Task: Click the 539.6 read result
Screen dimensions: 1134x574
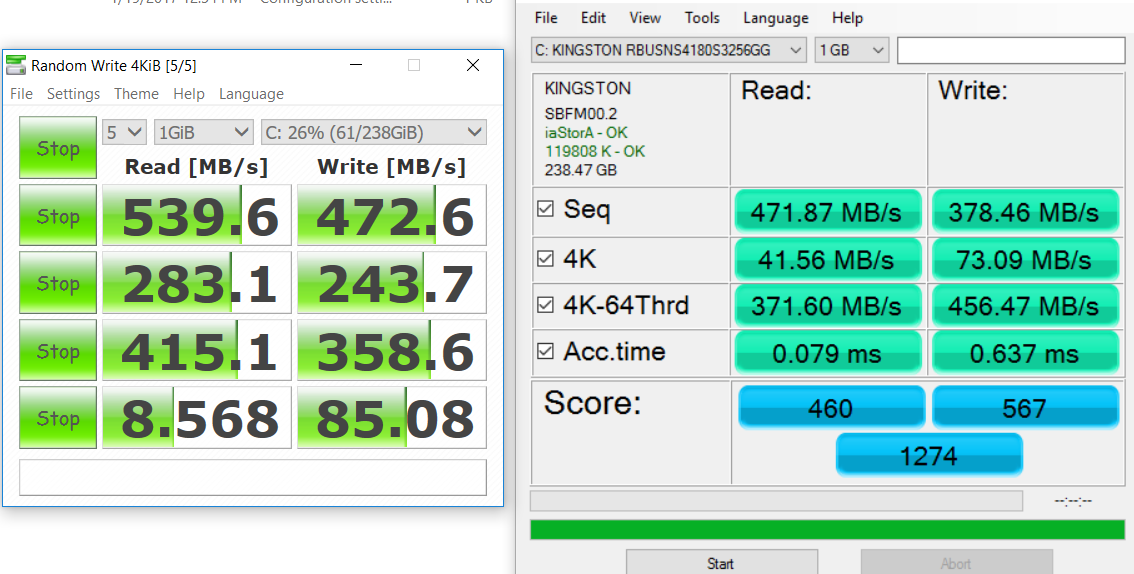Action: [x=197, y=215]
